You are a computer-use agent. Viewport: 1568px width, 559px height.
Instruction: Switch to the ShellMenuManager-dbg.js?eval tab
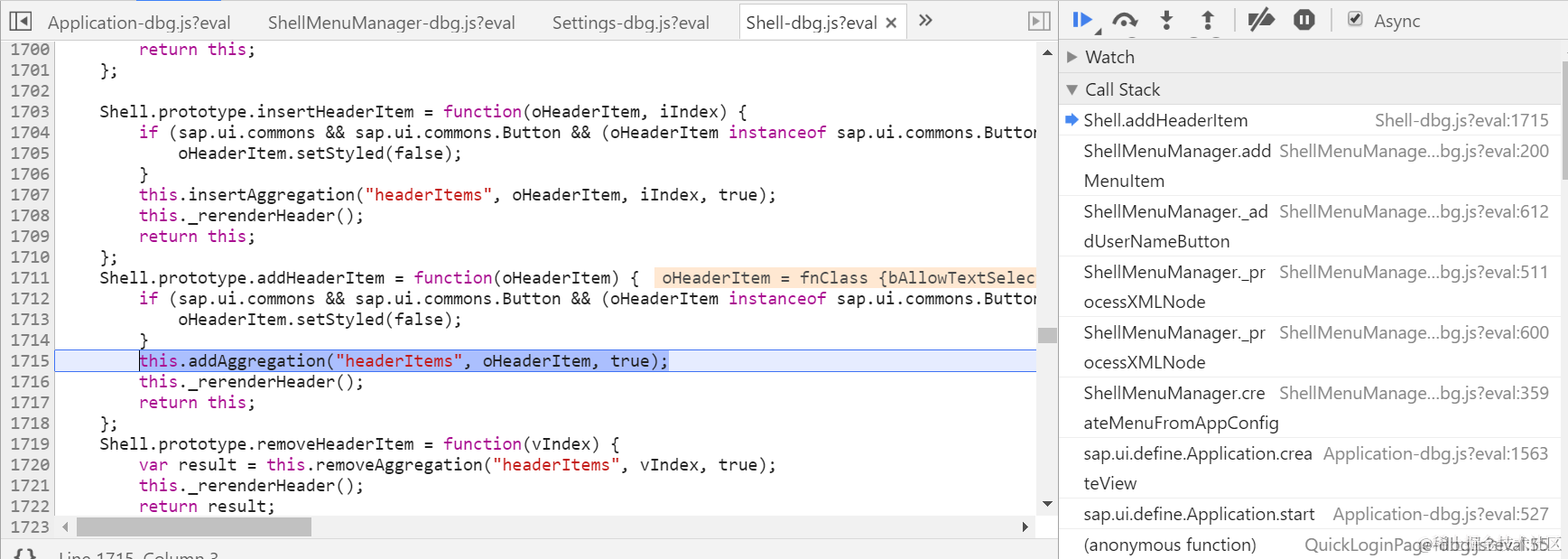pyautogui.click(x=392, y=23)
